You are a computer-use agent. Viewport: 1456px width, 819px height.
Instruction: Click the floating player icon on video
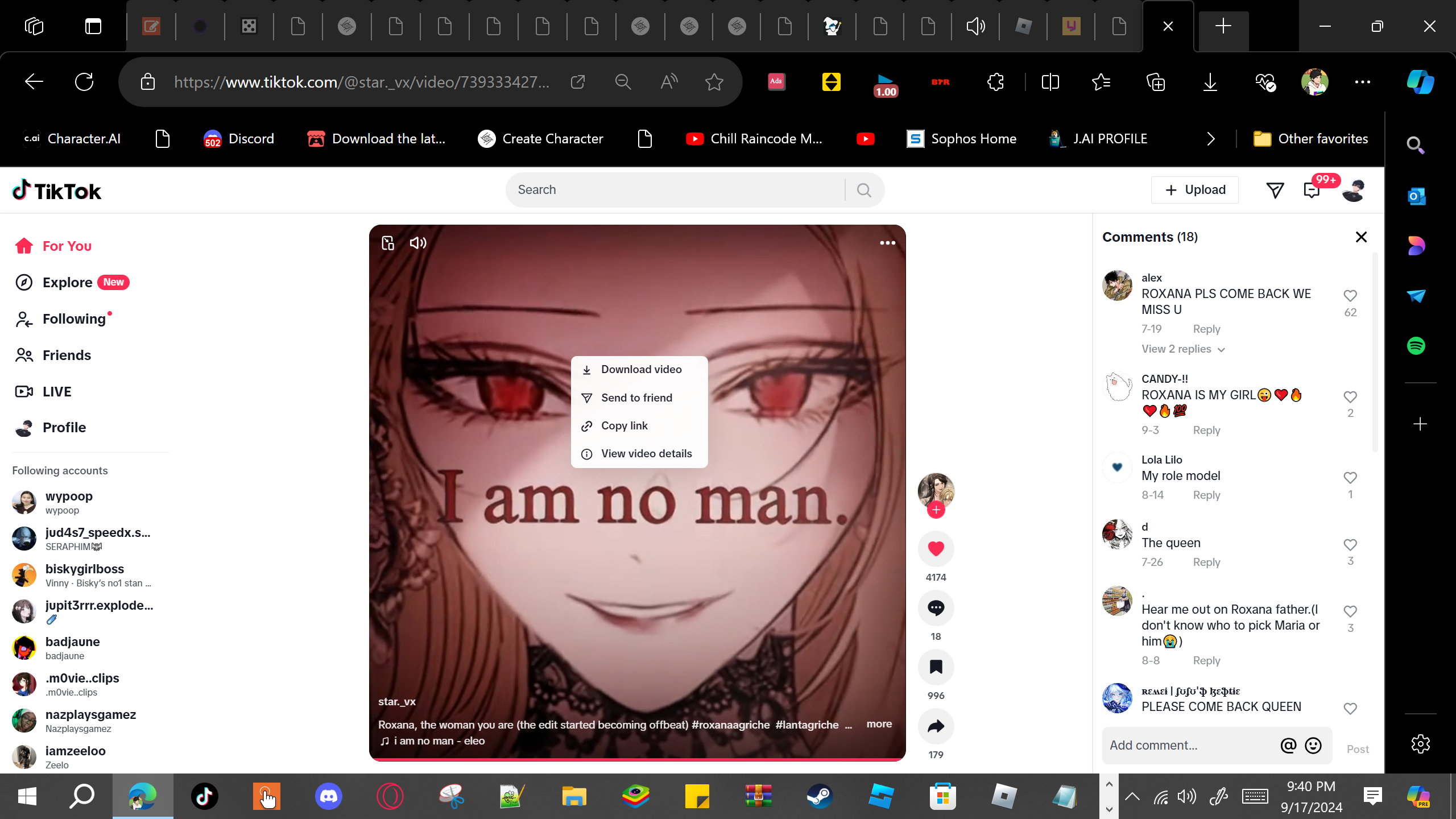click(388, 243)
